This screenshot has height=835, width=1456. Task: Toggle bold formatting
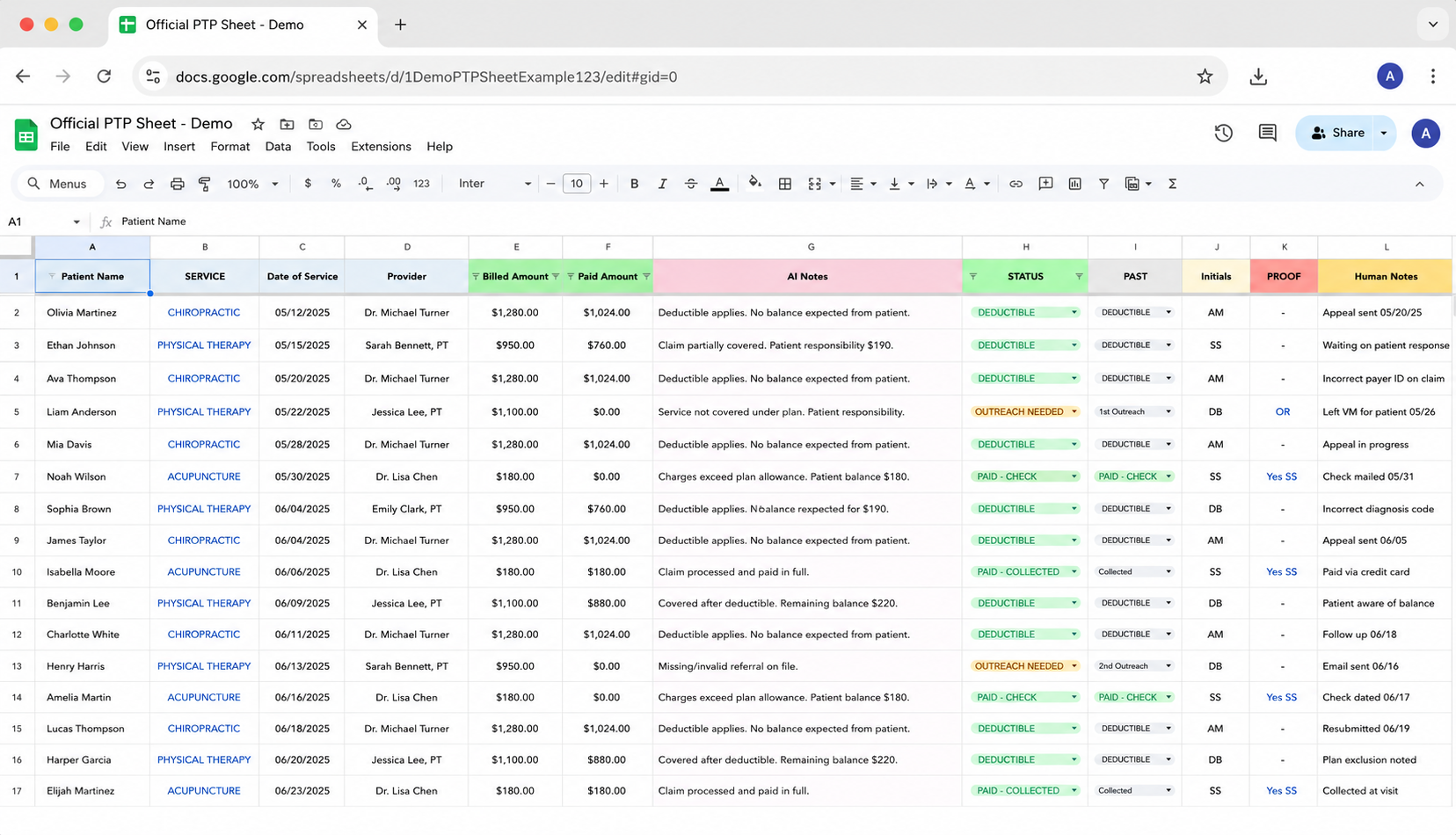[x=634, y=184]
